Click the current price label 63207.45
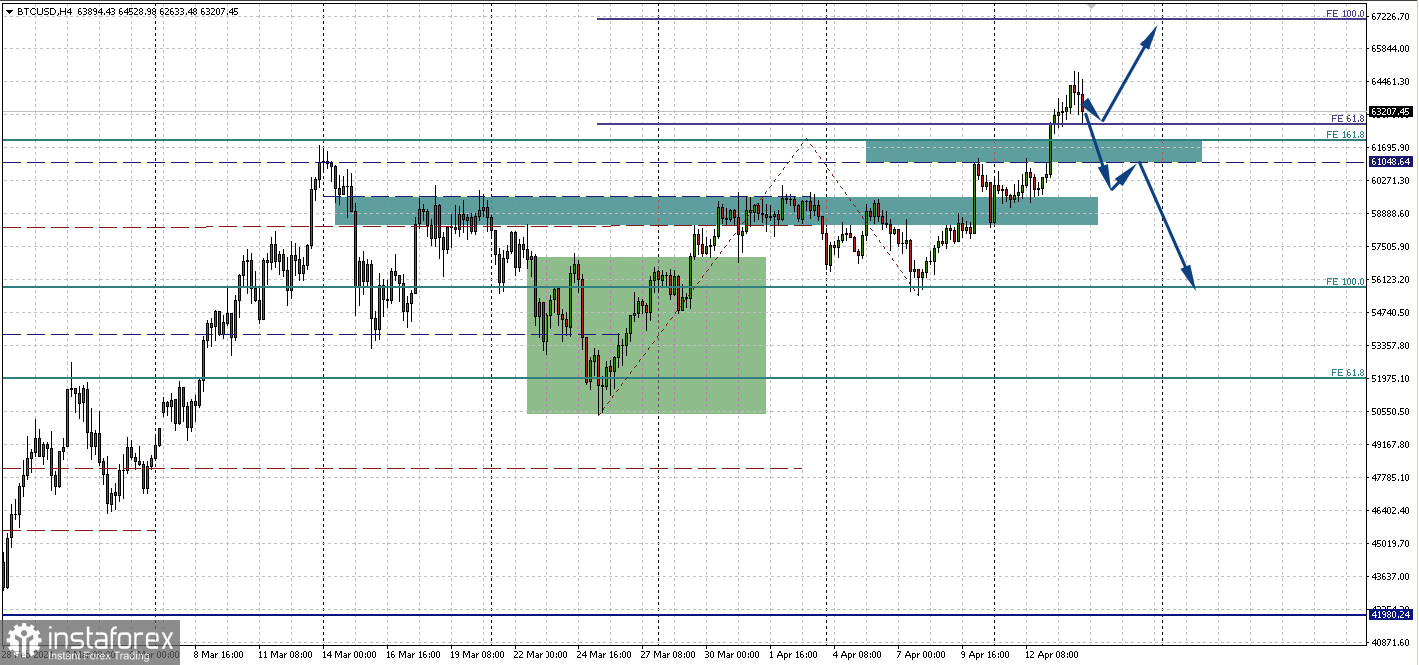 [1392, 112]
